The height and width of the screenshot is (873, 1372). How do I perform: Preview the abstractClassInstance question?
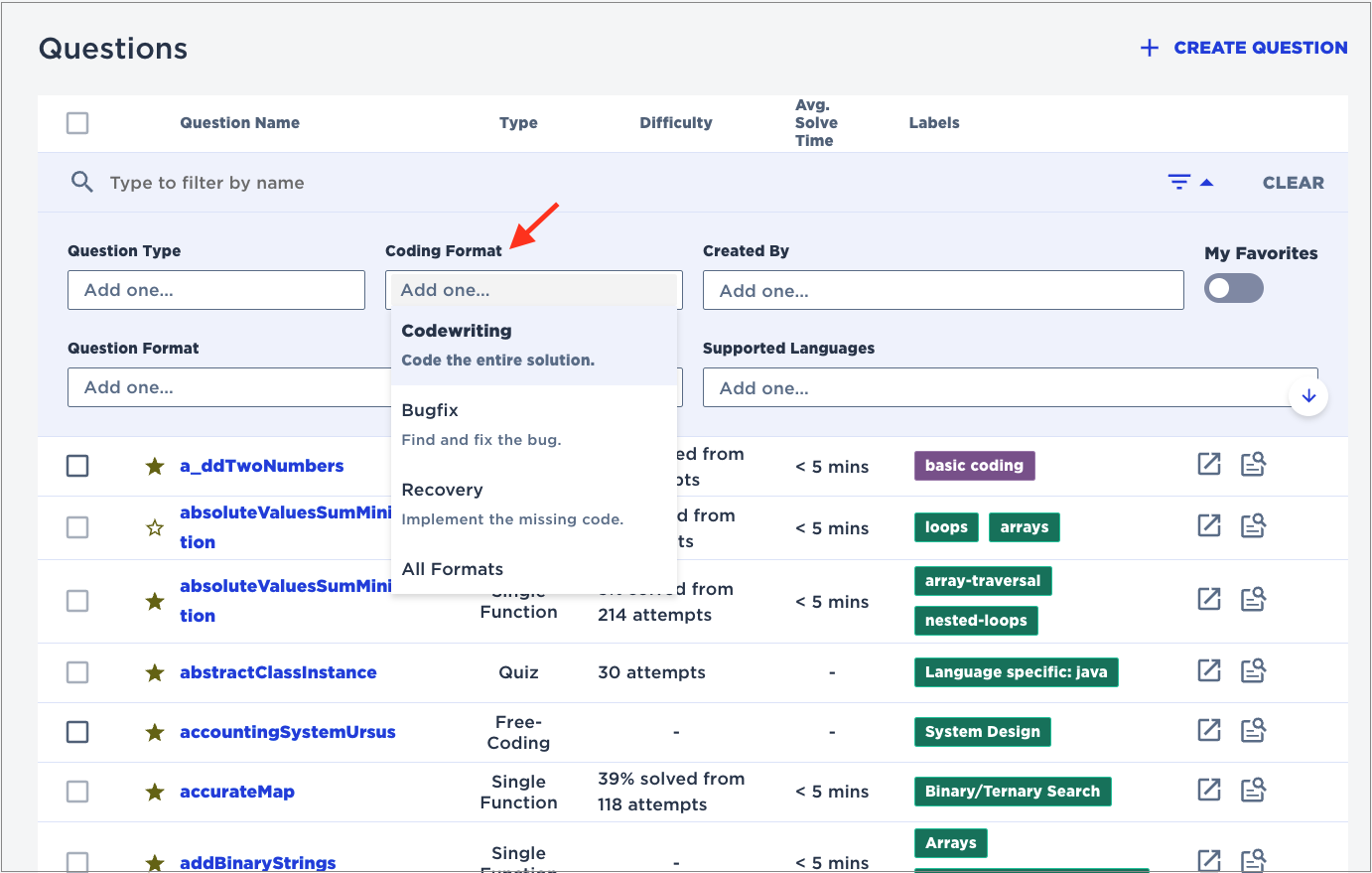[x=1253, y=670]
